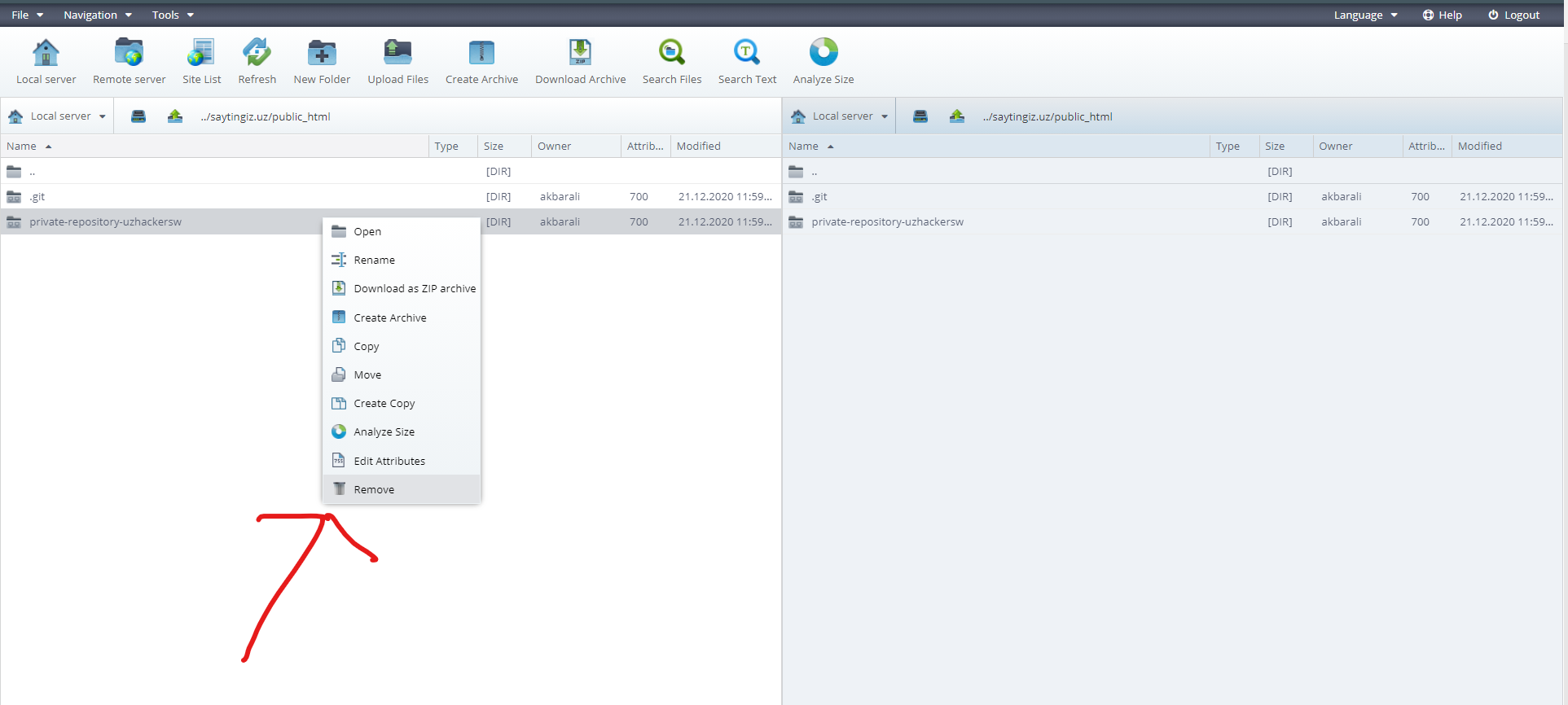The height and width of the screenshot is (705, 1568).
Task: Open Search Files from the toolbar
Action: tap(672, 53)
